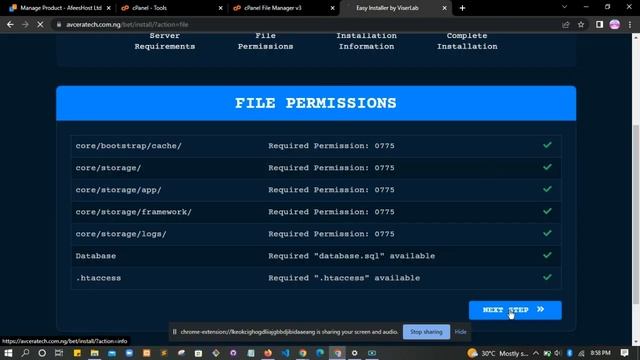Open Microsoft Edge from the taskbar

320,353
